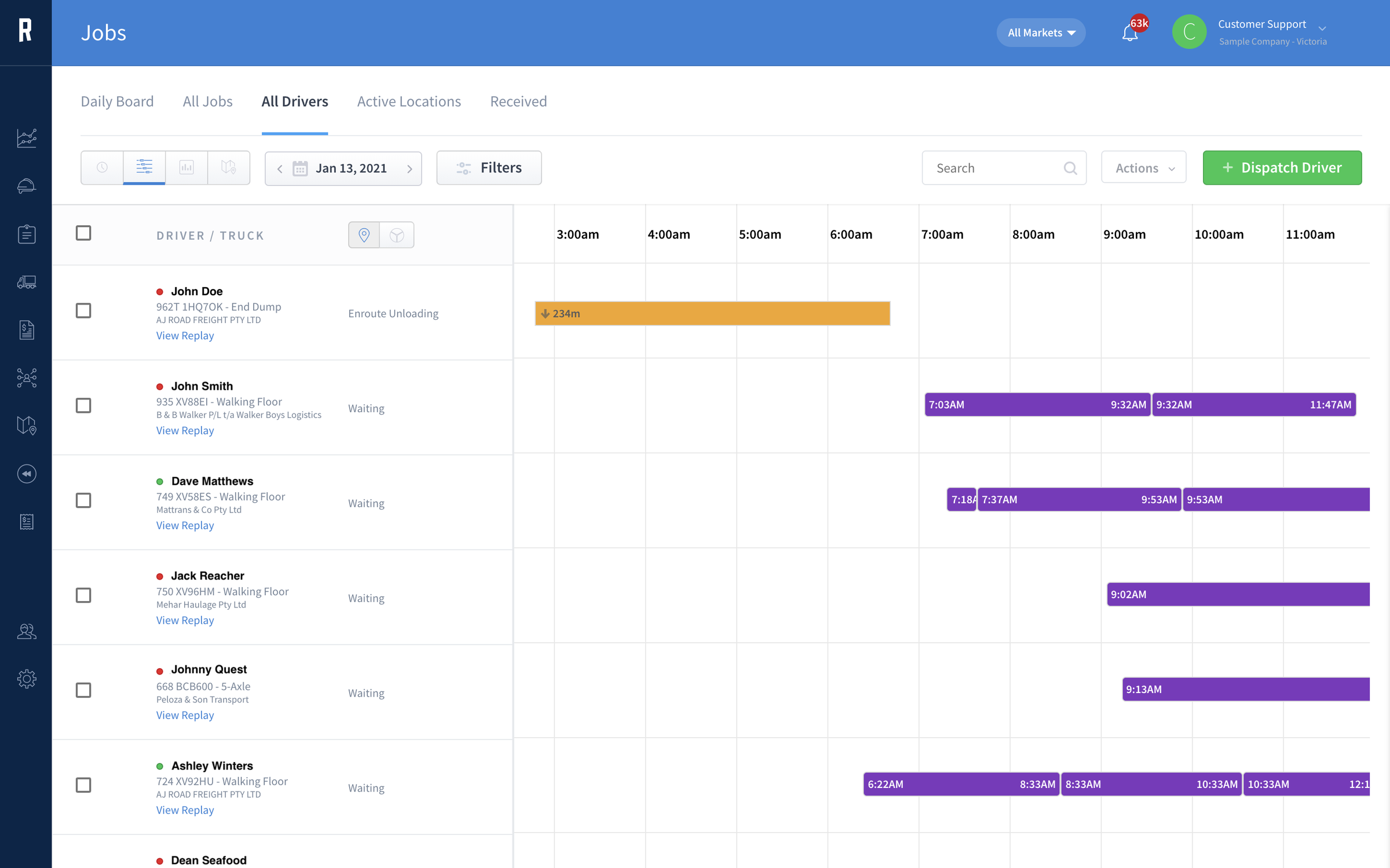This screenshot has width=1390, height=868.
Task: Click the Dispatch Driver button
Action: 1282,168
